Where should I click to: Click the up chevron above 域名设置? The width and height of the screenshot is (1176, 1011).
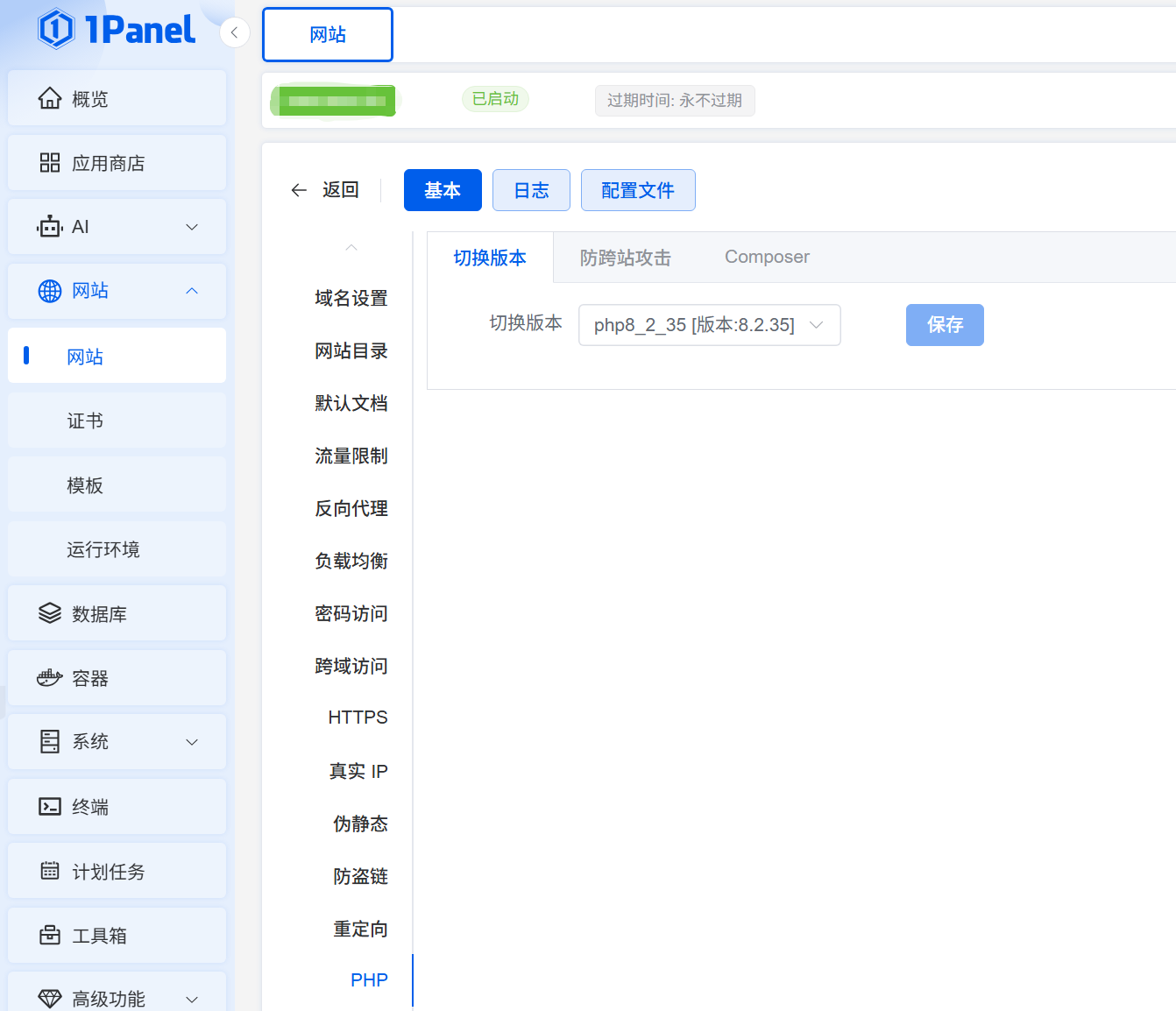[351, 248]
